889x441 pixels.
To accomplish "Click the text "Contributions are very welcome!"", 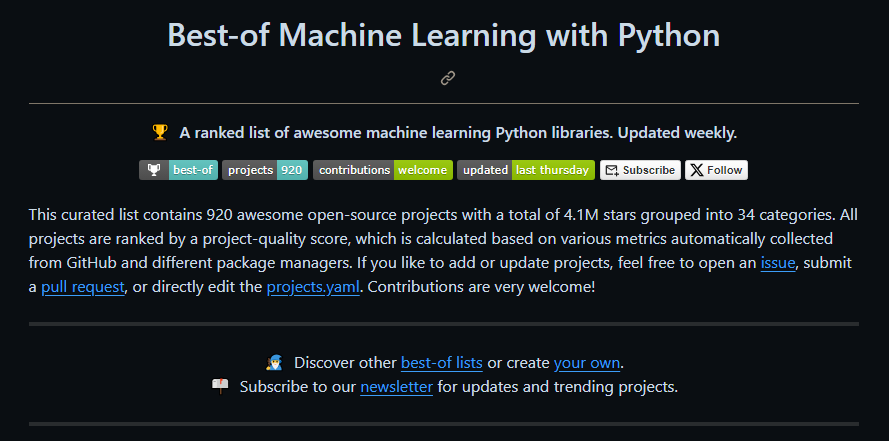I will (481, 287).
